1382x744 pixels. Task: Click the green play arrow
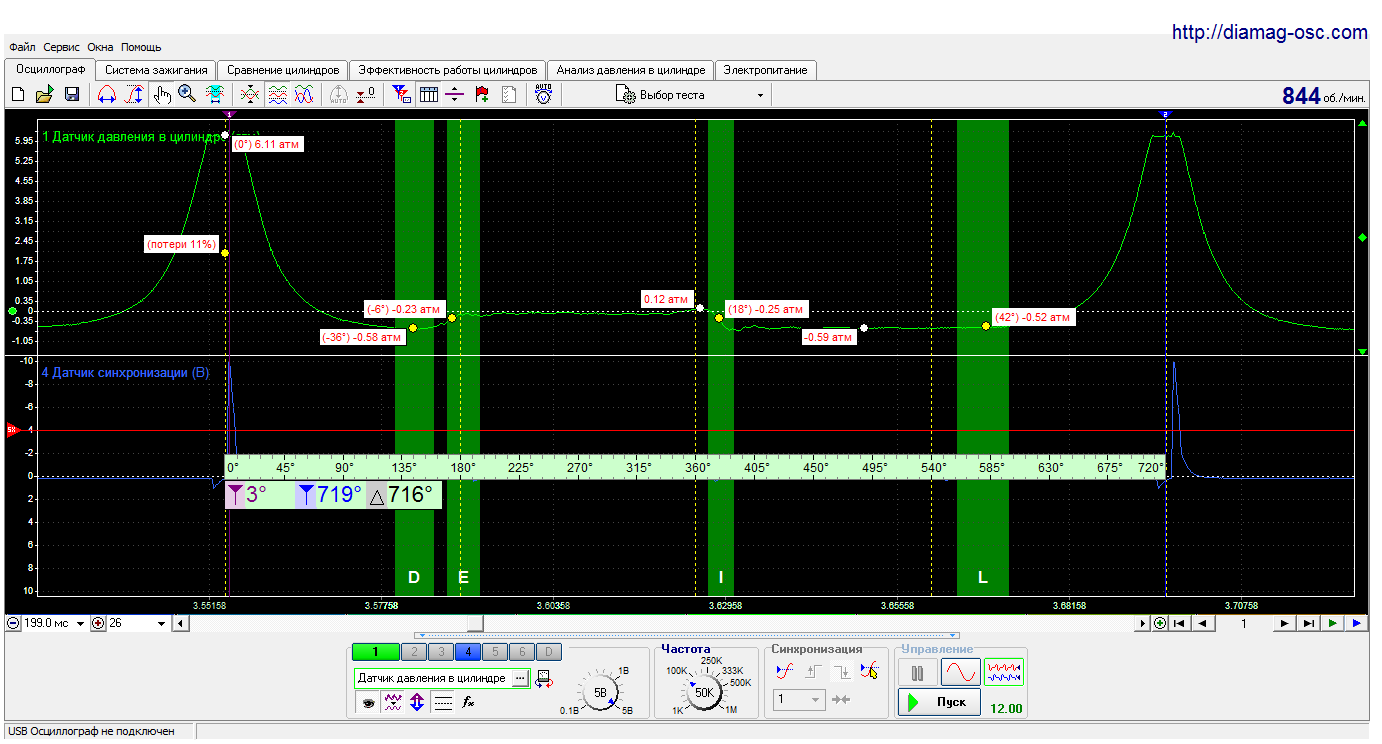click(1332, 623)
